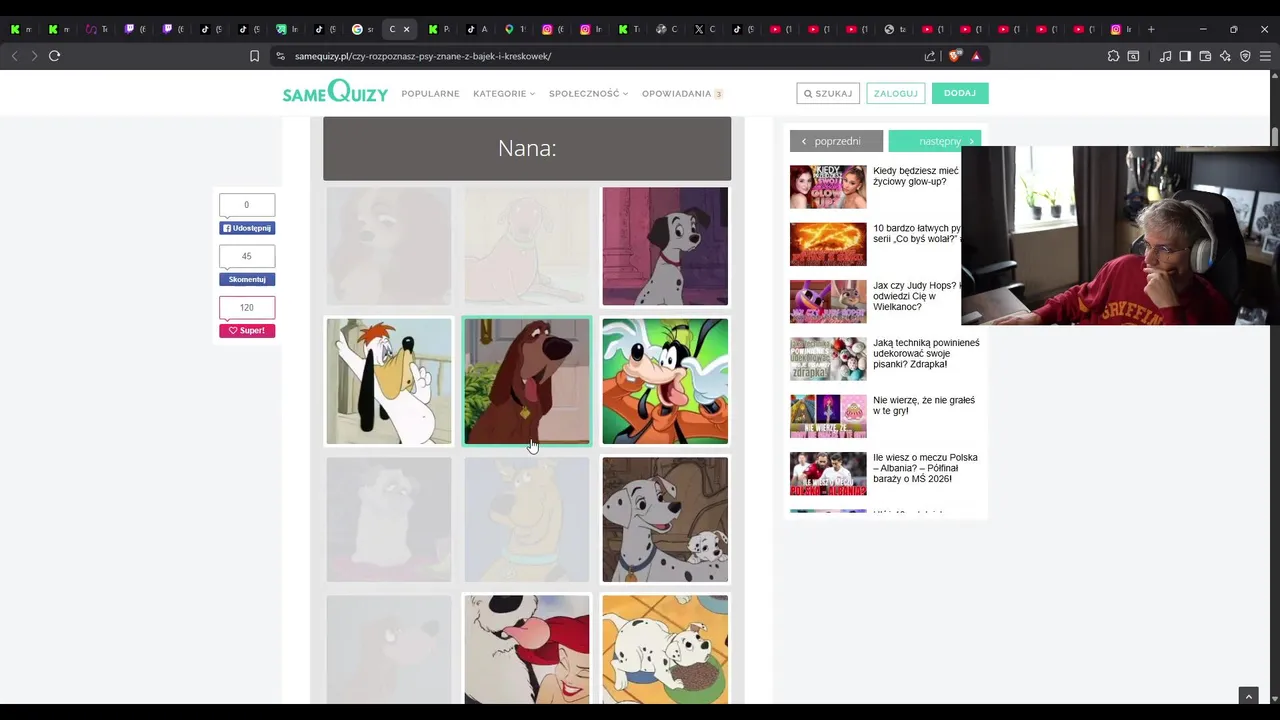1280x720 pixels.
Task: Open site settings icon beside the URL
Action: coord(281,56)
